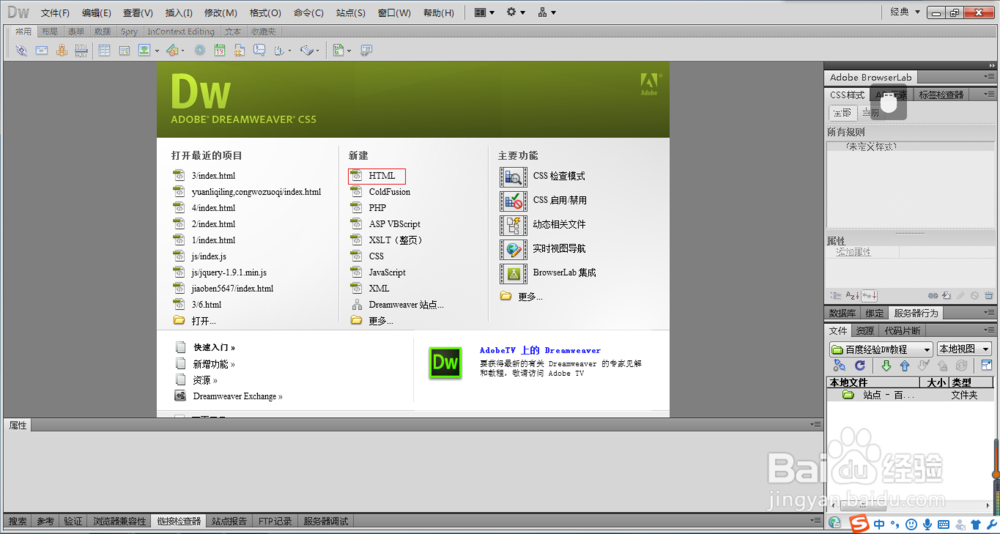Click the blue Put files arrow
Image resolution: width=1000 pixels, height=534 pixels.
(904, 366)
